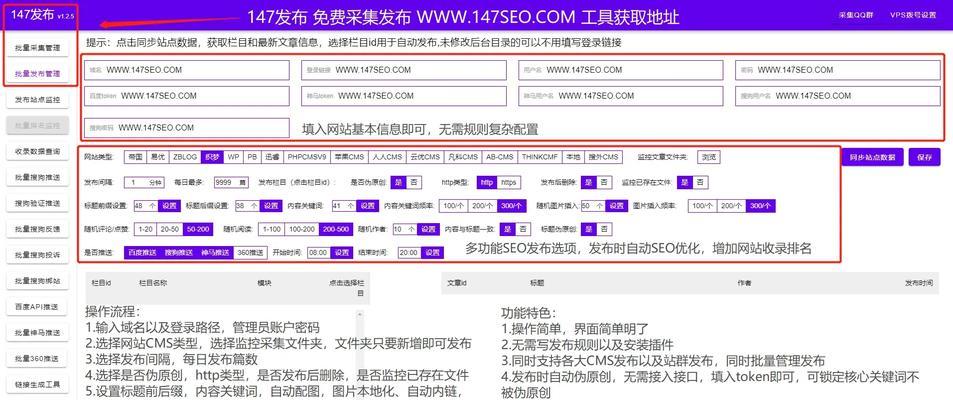Screen dimensions: 953x400
Task: Open 搜狗验证推送 in the sidebar
Action: 38,203
